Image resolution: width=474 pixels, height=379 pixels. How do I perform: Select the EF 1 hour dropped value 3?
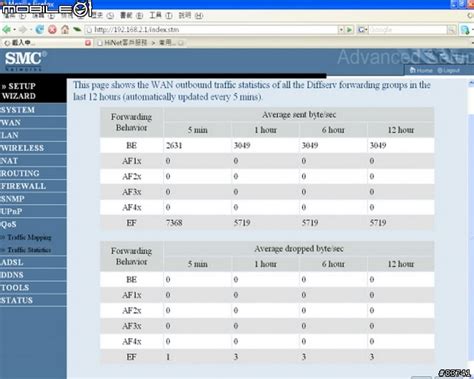click(x=236, y=357)
